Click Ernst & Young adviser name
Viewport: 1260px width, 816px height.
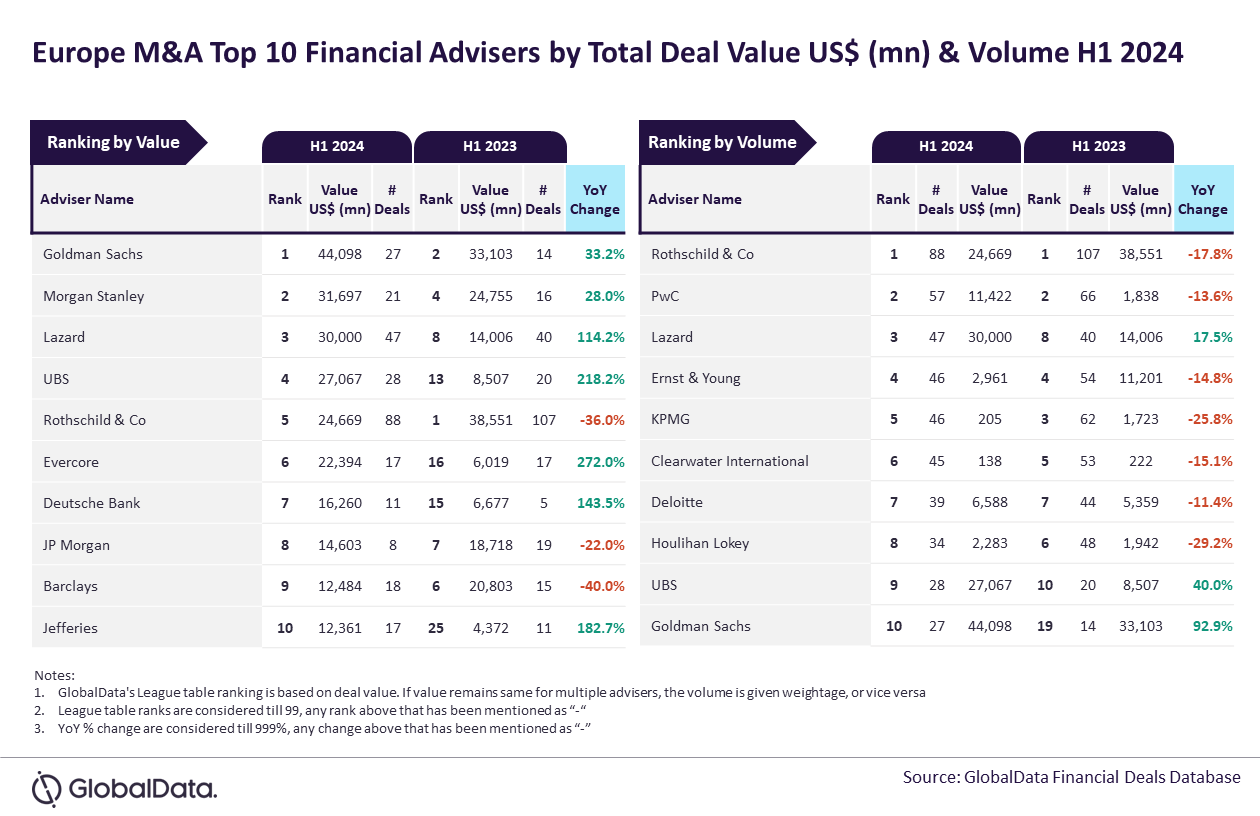[x=698, y=378]
